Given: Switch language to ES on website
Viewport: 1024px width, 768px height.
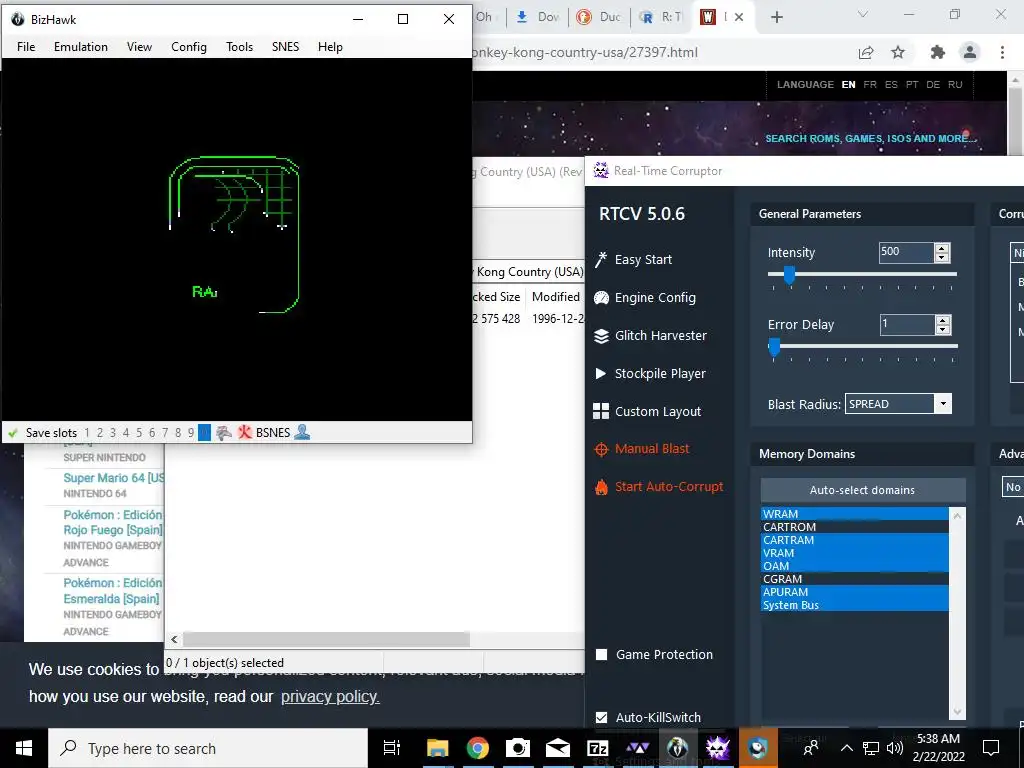Looking at the screenshot, I should (x=891, y=84).
